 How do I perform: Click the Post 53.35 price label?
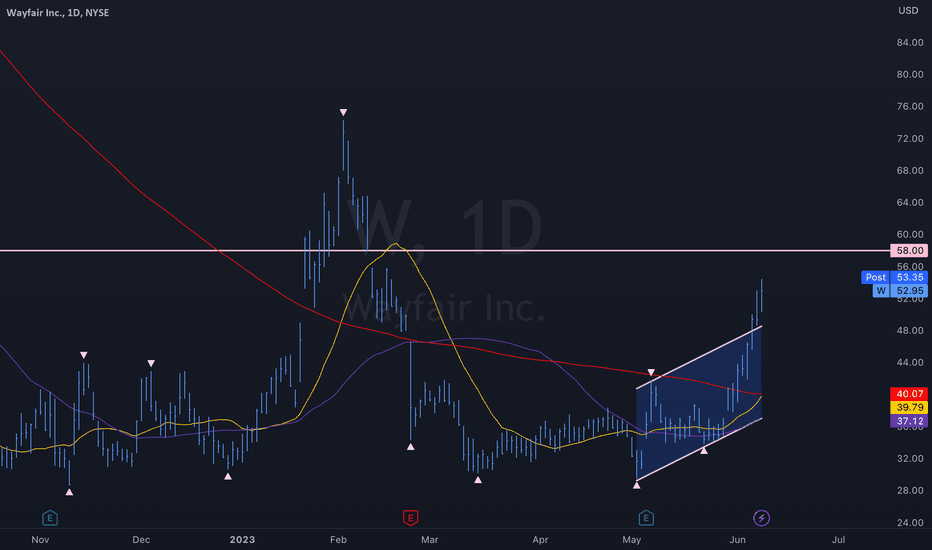[894, 277]
